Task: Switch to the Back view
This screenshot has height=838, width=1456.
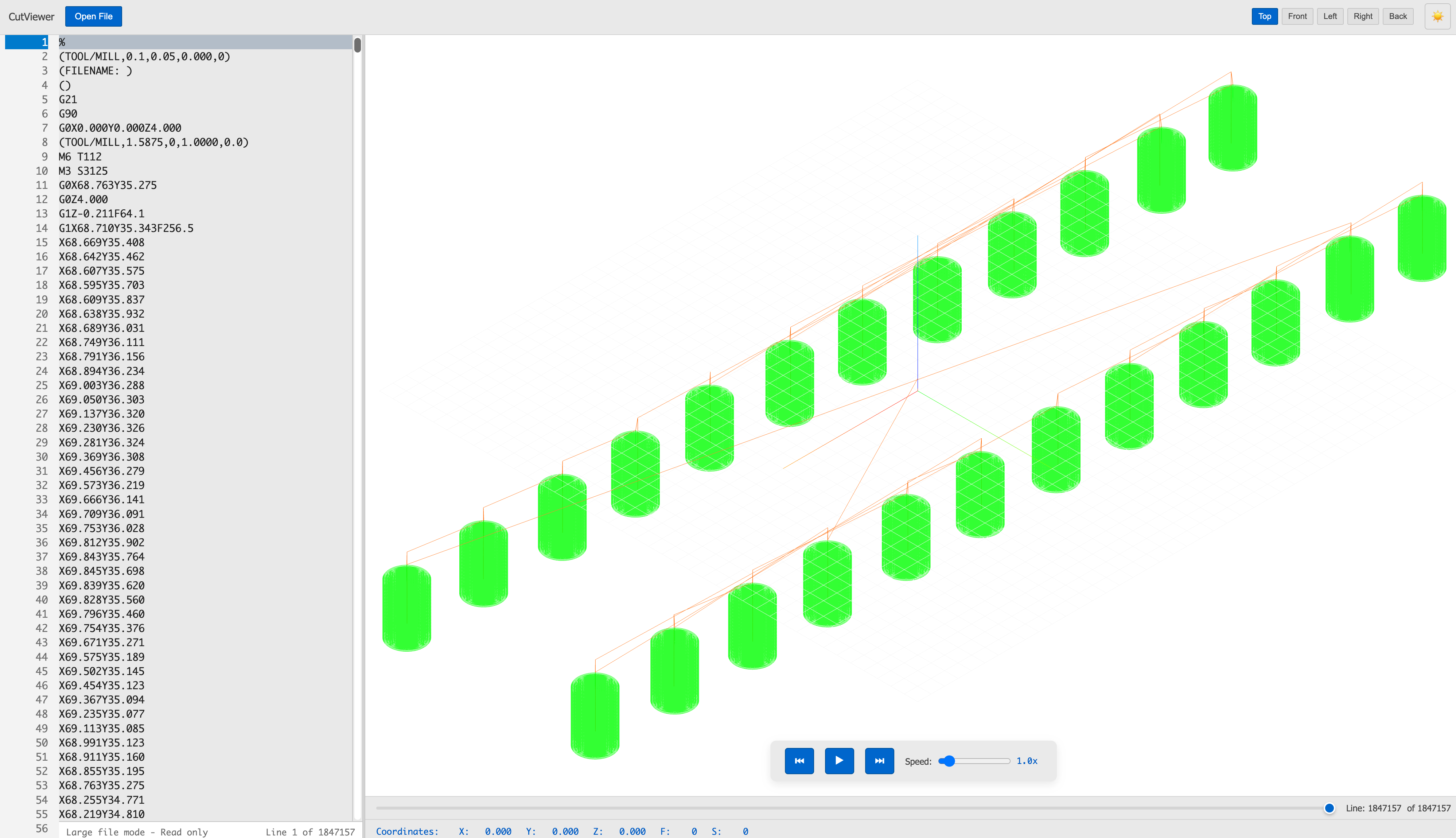Action: pos(1398,16)
